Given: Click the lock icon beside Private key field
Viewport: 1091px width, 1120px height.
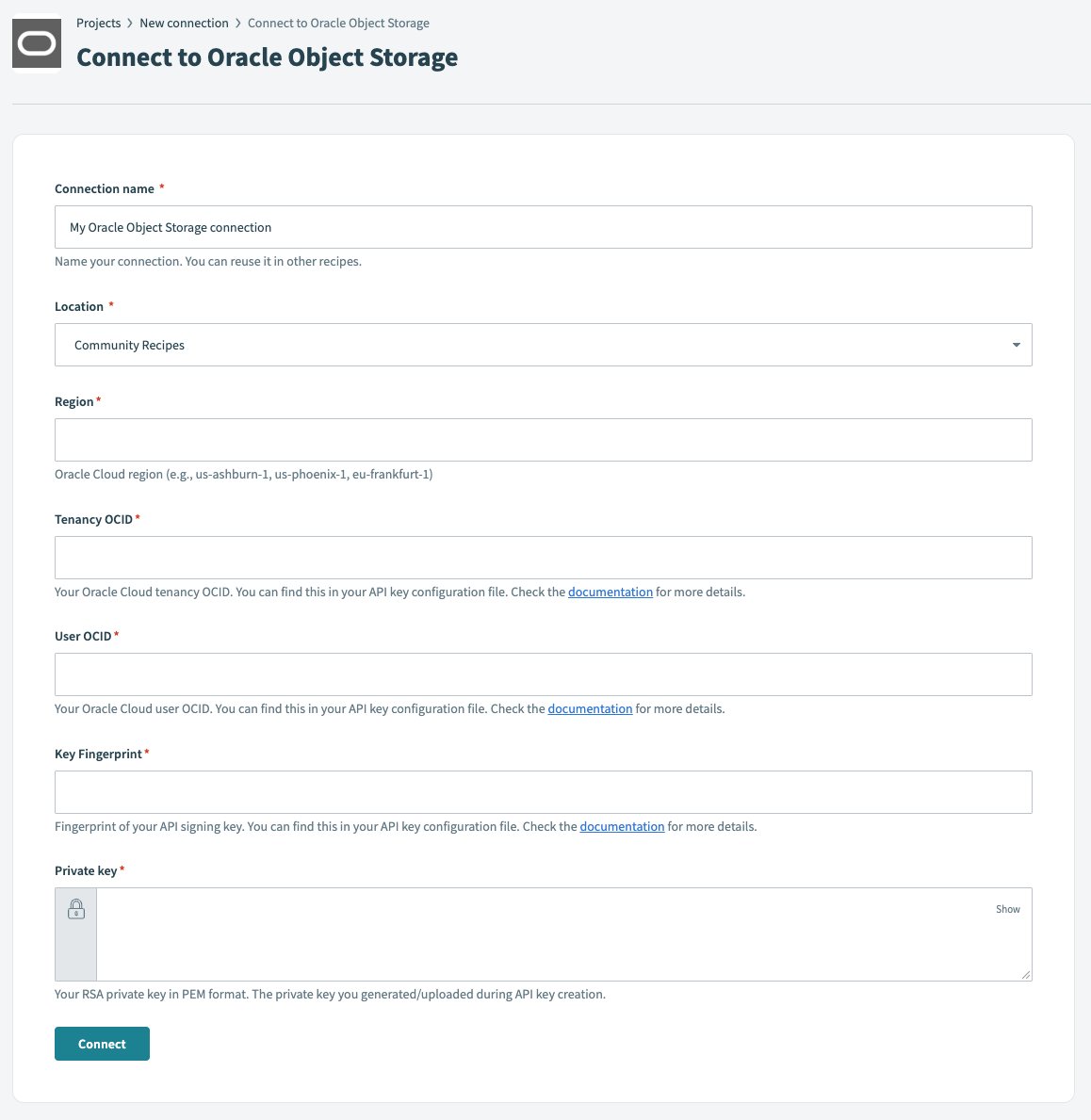Looking at the screenshot, I should click(75, 909).
